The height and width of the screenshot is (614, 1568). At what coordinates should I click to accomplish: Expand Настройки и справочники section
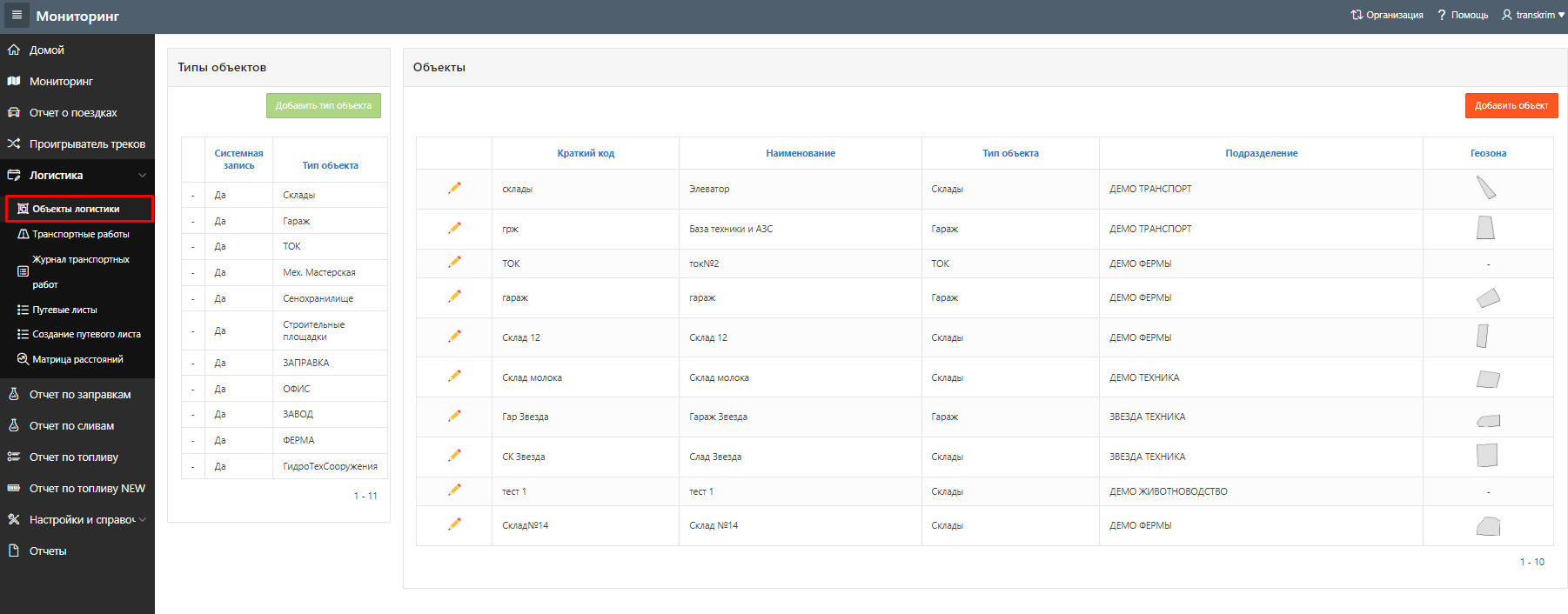click(x=142, y=520)
